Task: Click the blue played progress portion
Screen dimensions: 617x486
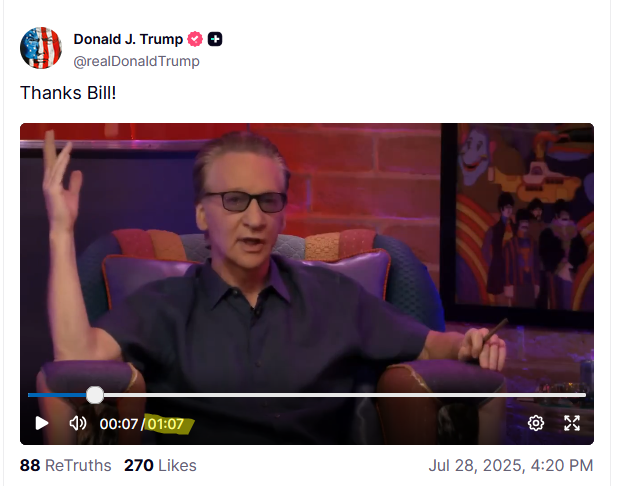Action: click(x=57, y=395)
